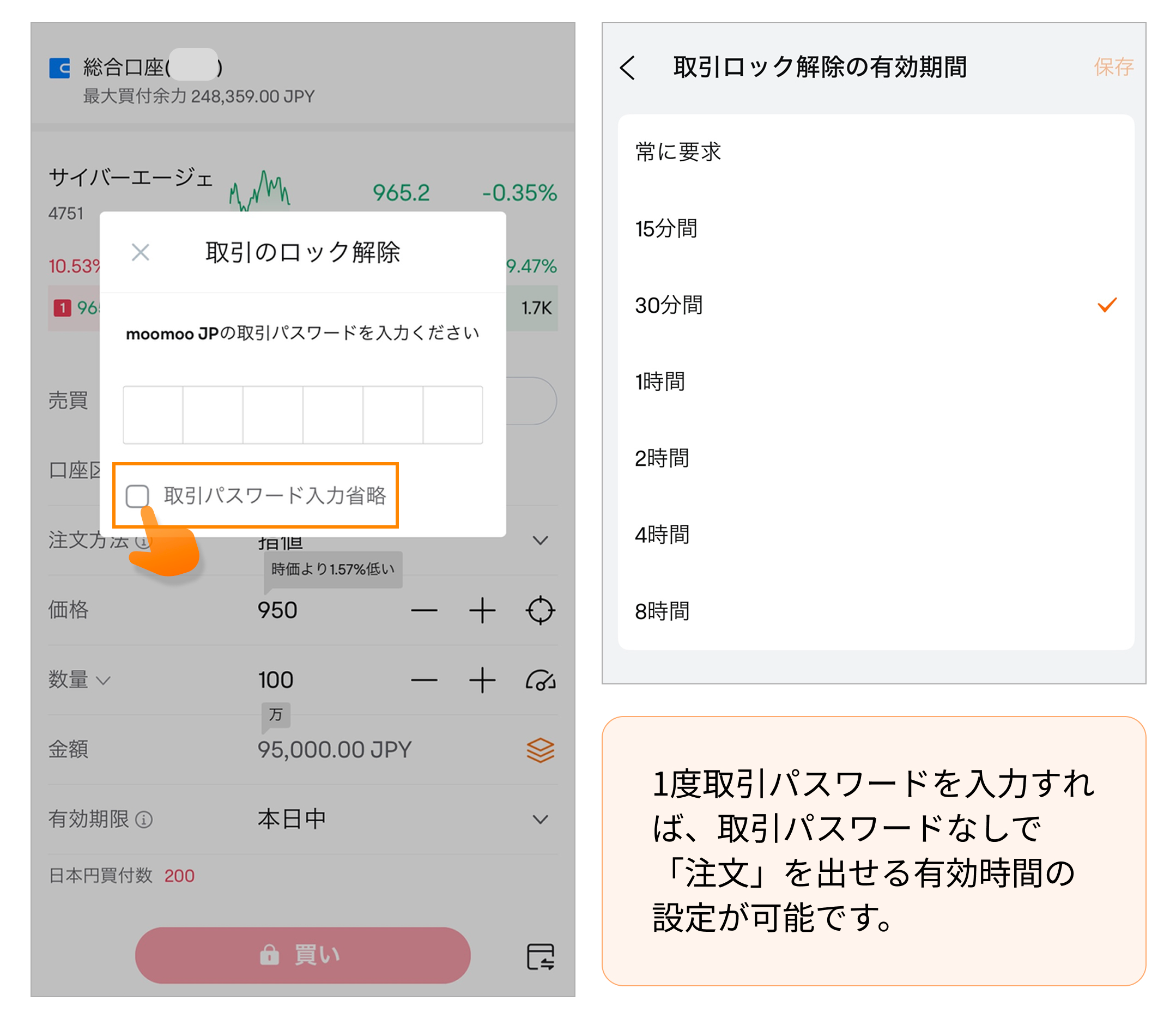Tap the back arrow in settings header

[627, 68]
